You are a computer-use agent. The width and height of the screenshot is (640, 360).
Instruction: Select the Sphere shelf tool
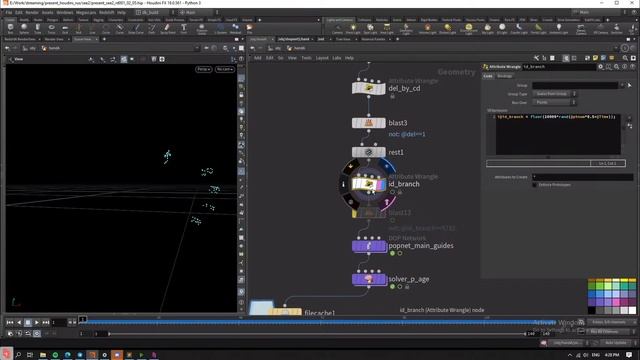coord(24,29)
